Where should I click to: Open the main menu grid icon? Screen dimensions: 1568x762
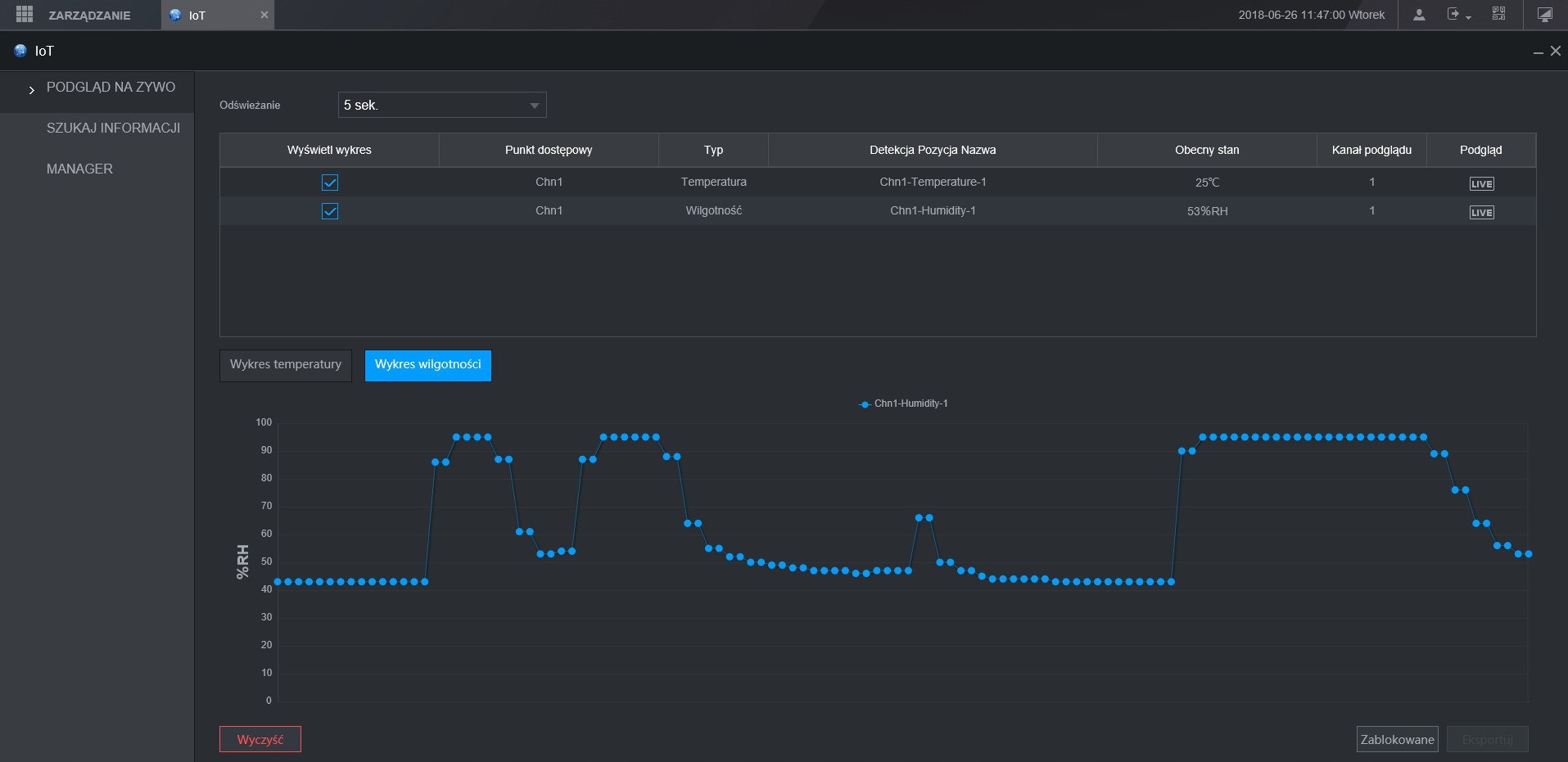pyautogui.click(x=25, y=15)
